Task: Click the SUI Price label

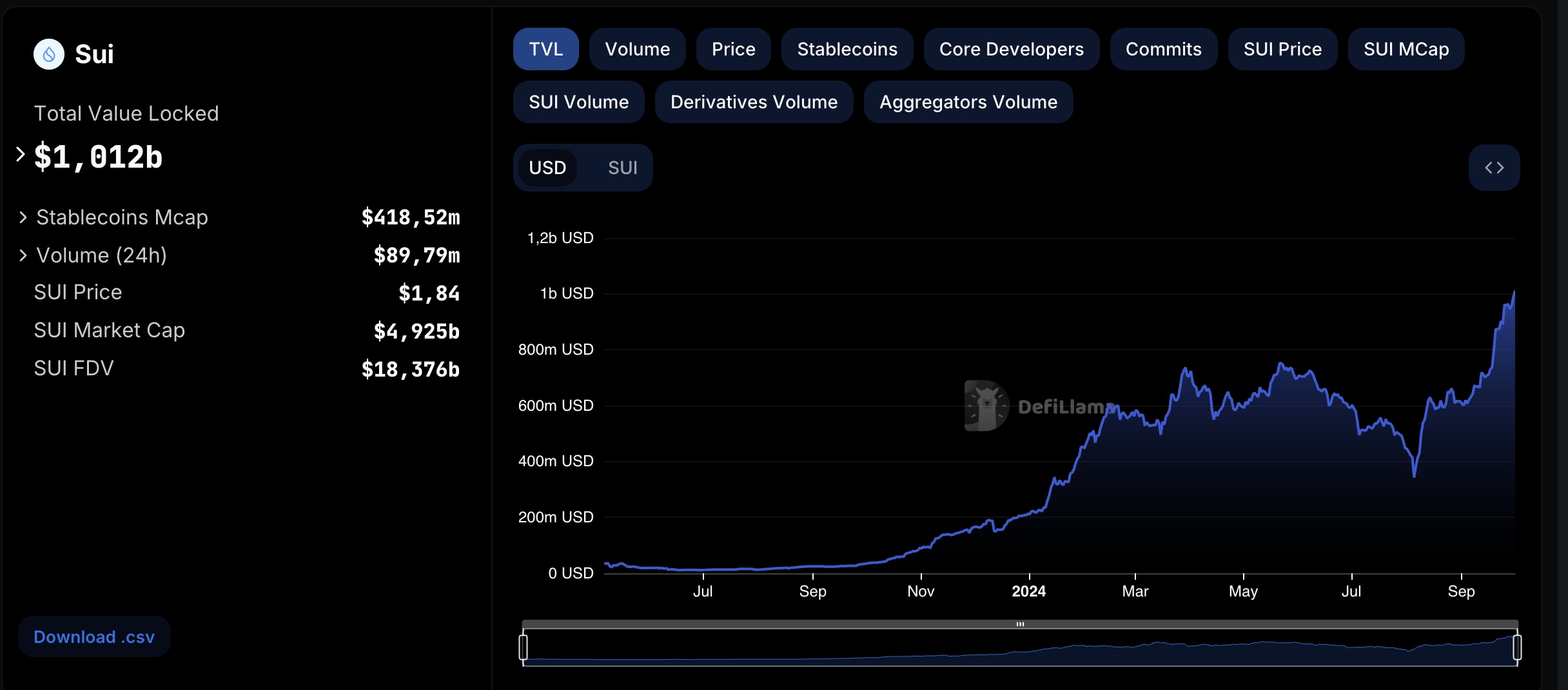Action: (x=78, y=292)
